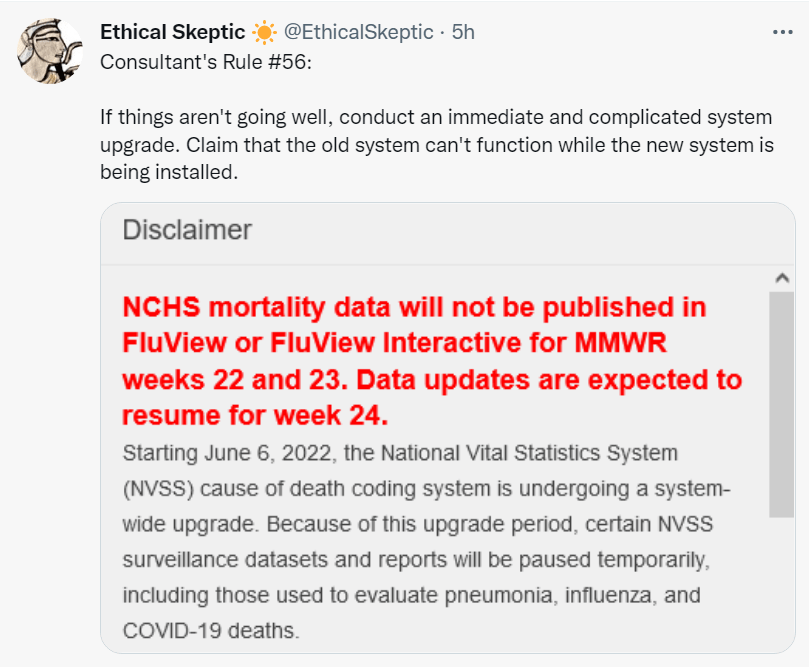
Task: Click the red "FluView Interactive for MMWR" line
Action: [394, 344]
